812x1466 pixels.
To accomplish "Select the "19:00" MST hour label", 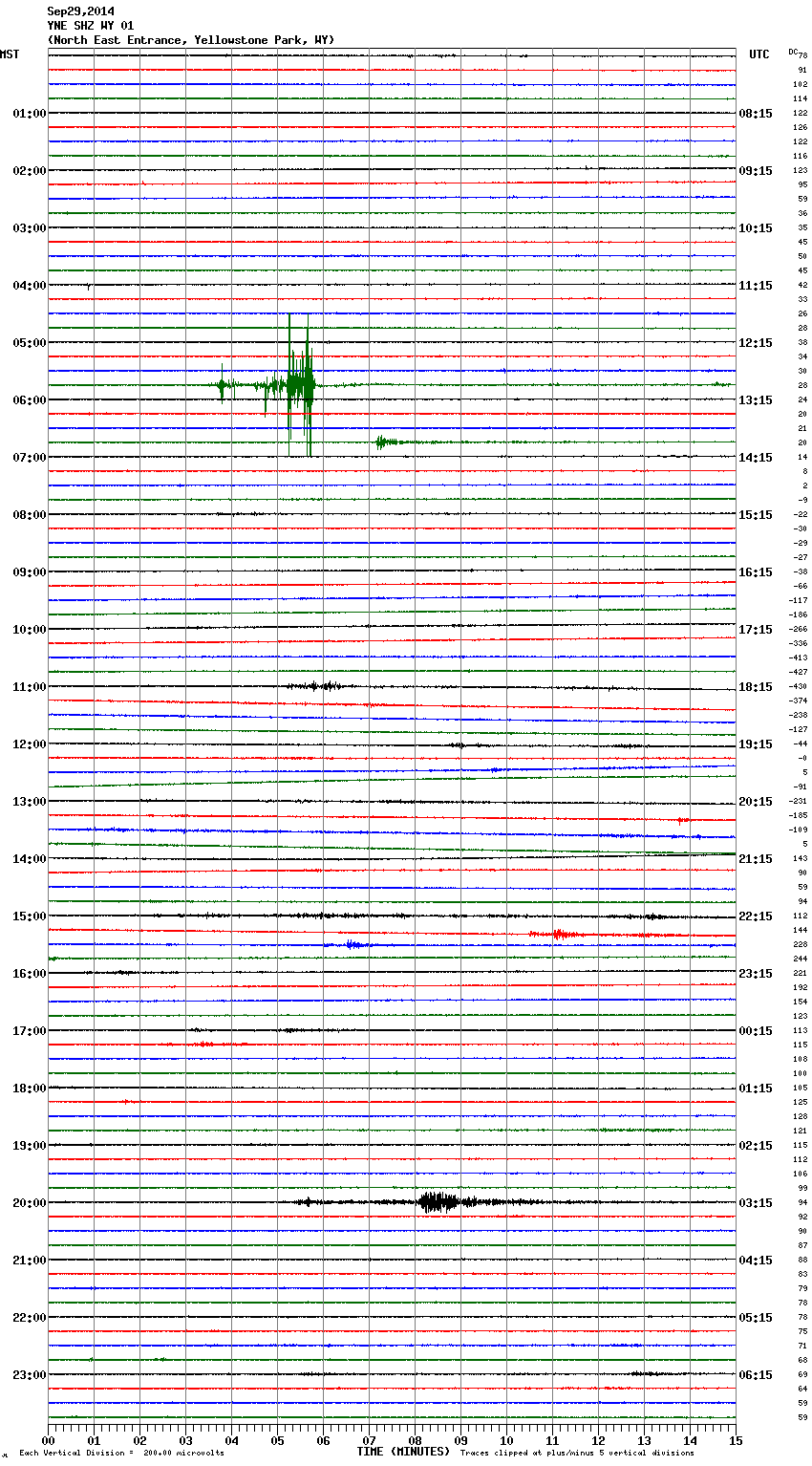I will (x=30, y=1146).
